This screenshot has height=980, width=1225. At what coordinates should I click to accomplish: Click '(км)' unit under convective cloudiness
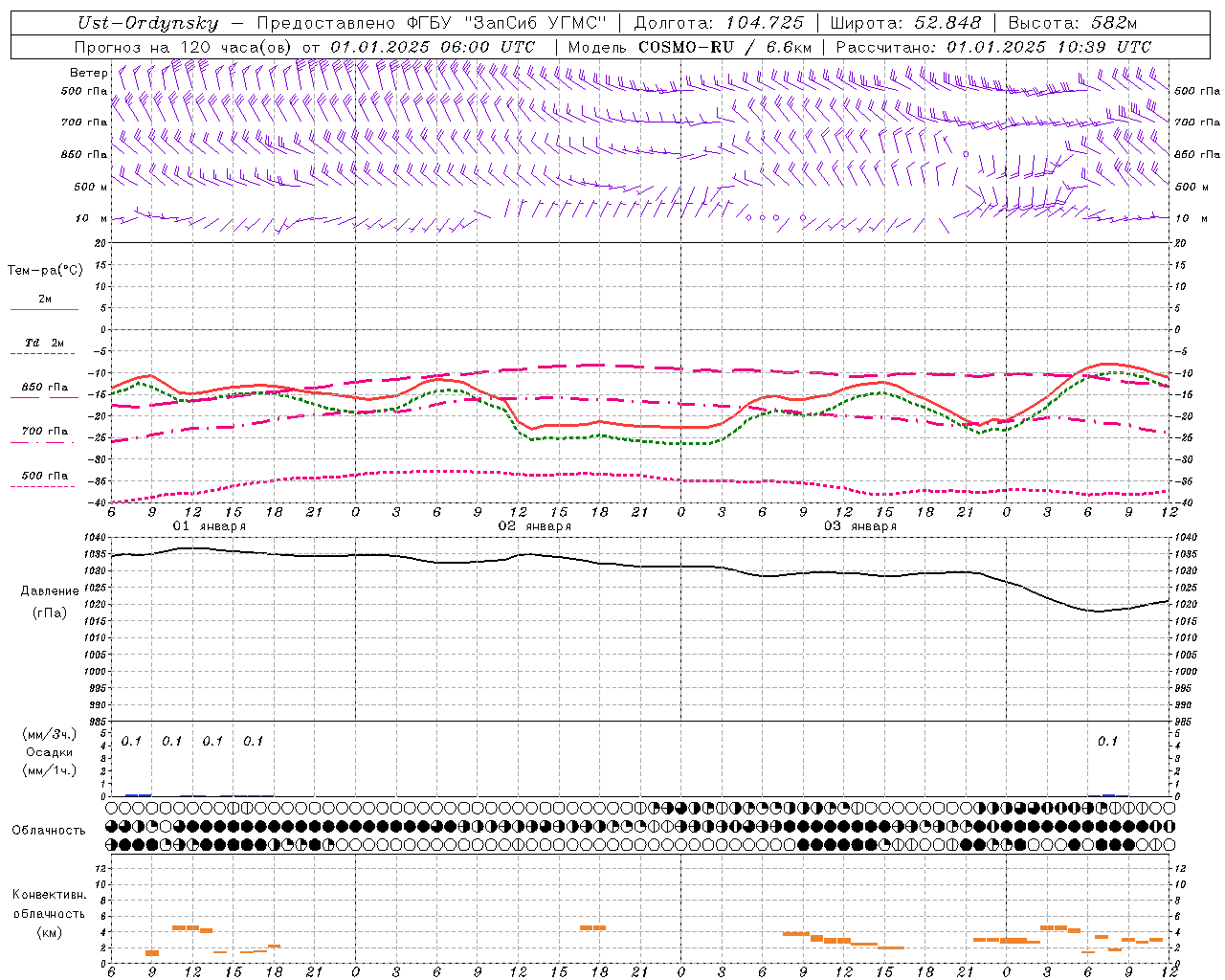click(x=49, y=932)
